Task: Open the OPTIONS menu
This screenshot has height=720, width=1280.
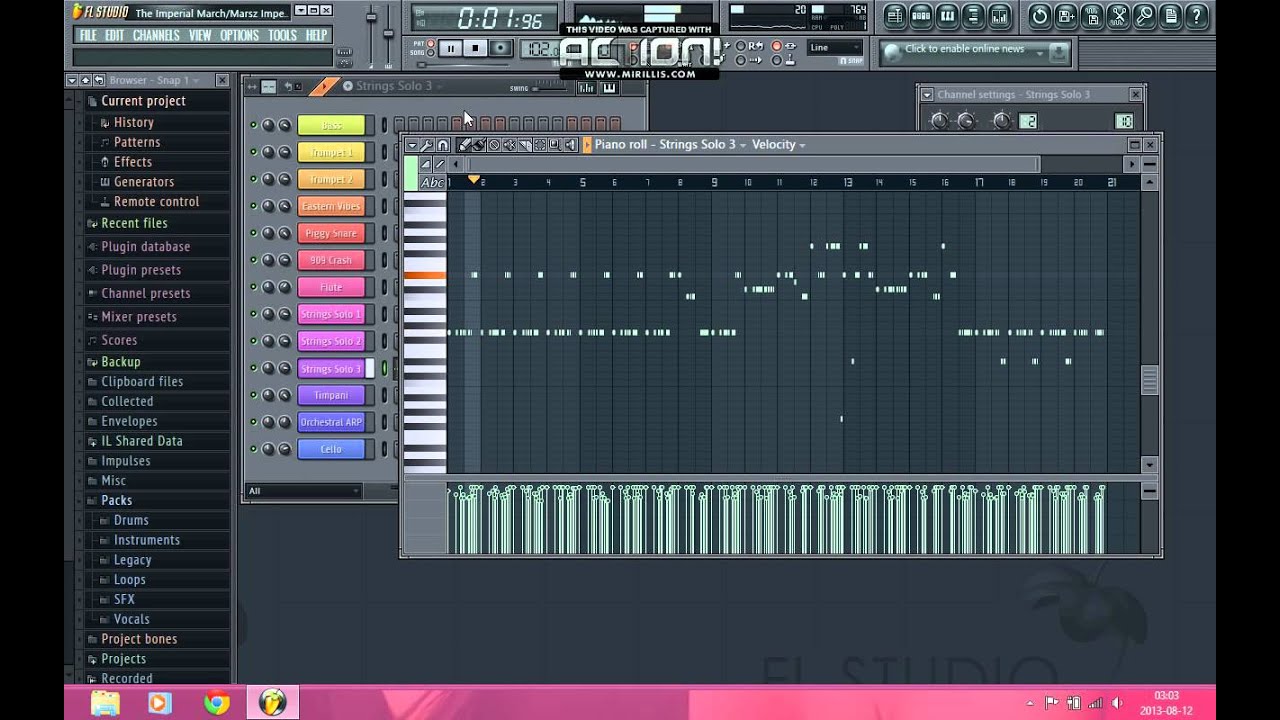Action: coord(239,35)
